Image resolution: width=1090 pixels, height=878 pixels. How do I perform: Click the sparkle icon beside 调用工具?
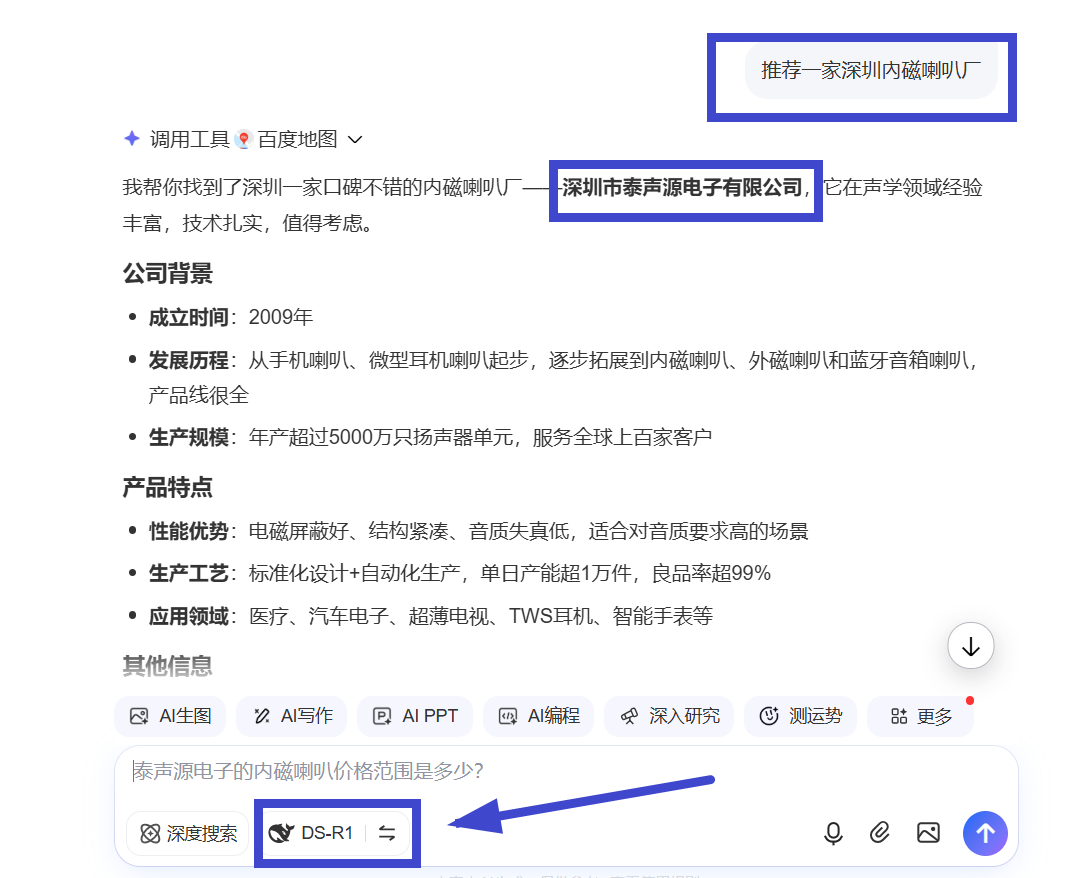[x=131, y=139]
